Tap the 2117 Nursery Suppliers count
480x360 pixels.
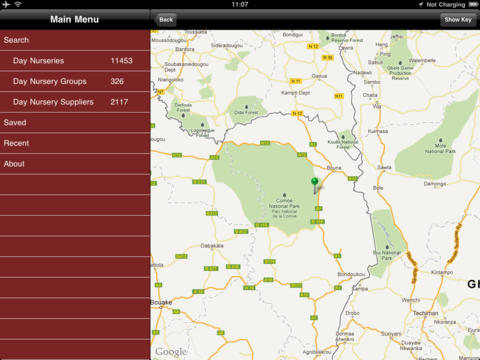(x=119, y=102)
